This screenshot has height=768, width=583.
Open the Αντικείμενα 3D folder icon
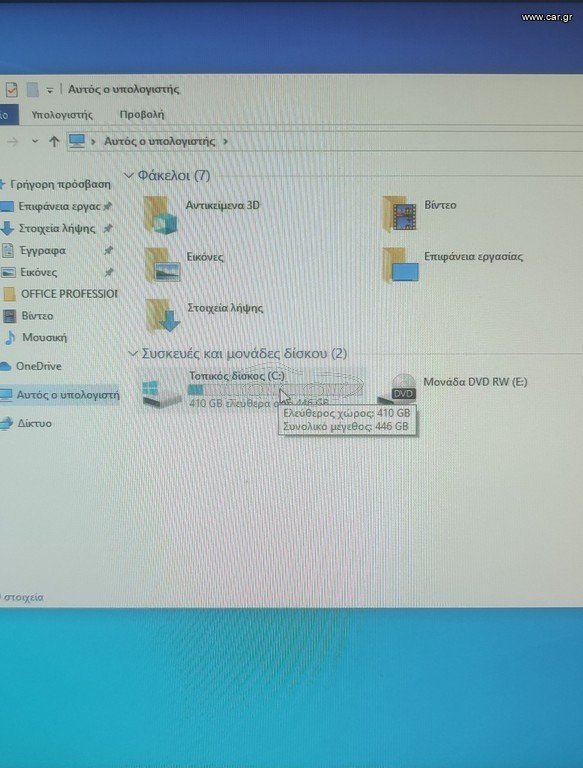[160, 215]
